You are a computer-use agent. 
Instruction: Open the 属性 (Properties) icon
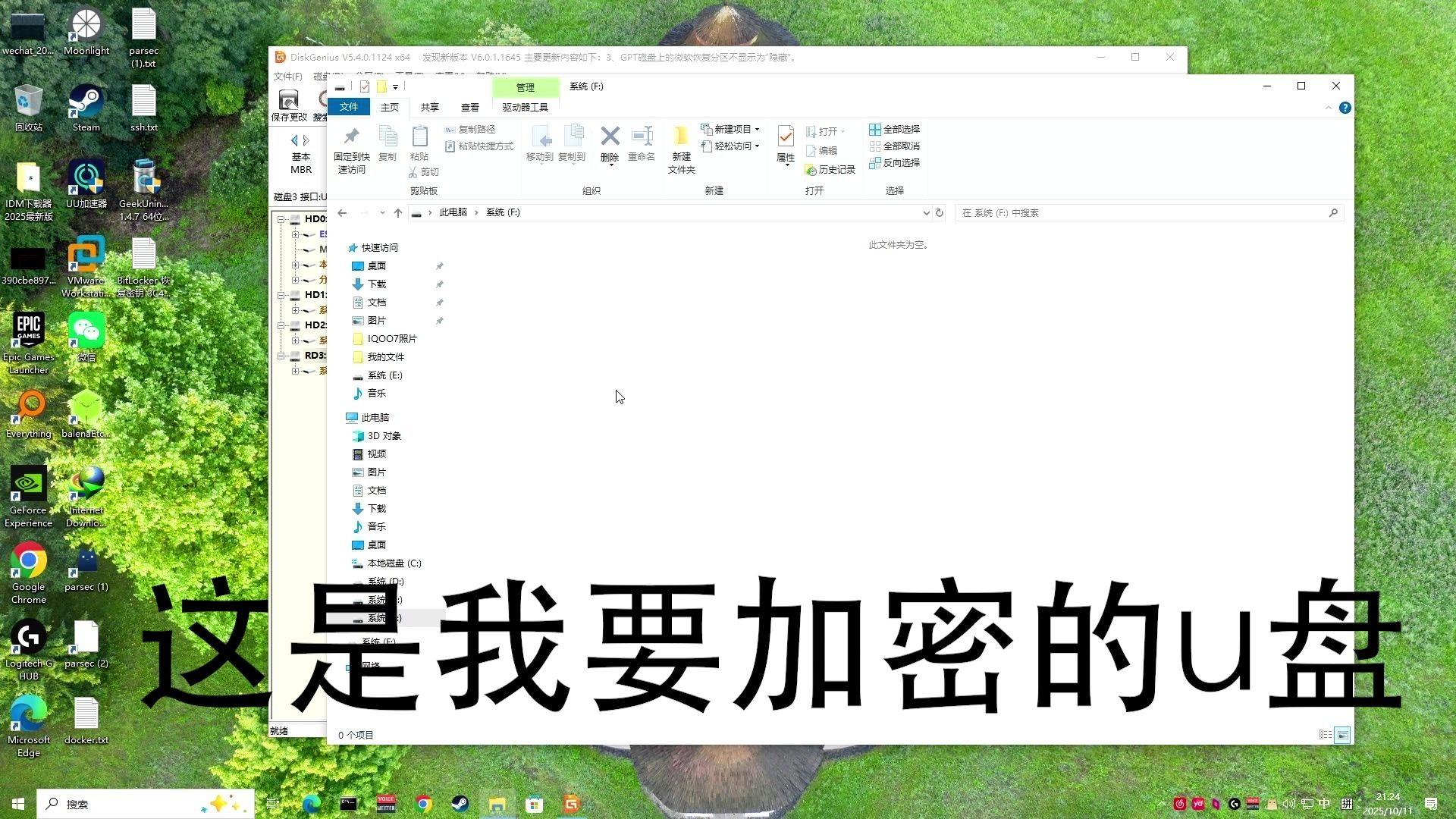[785, 144]
